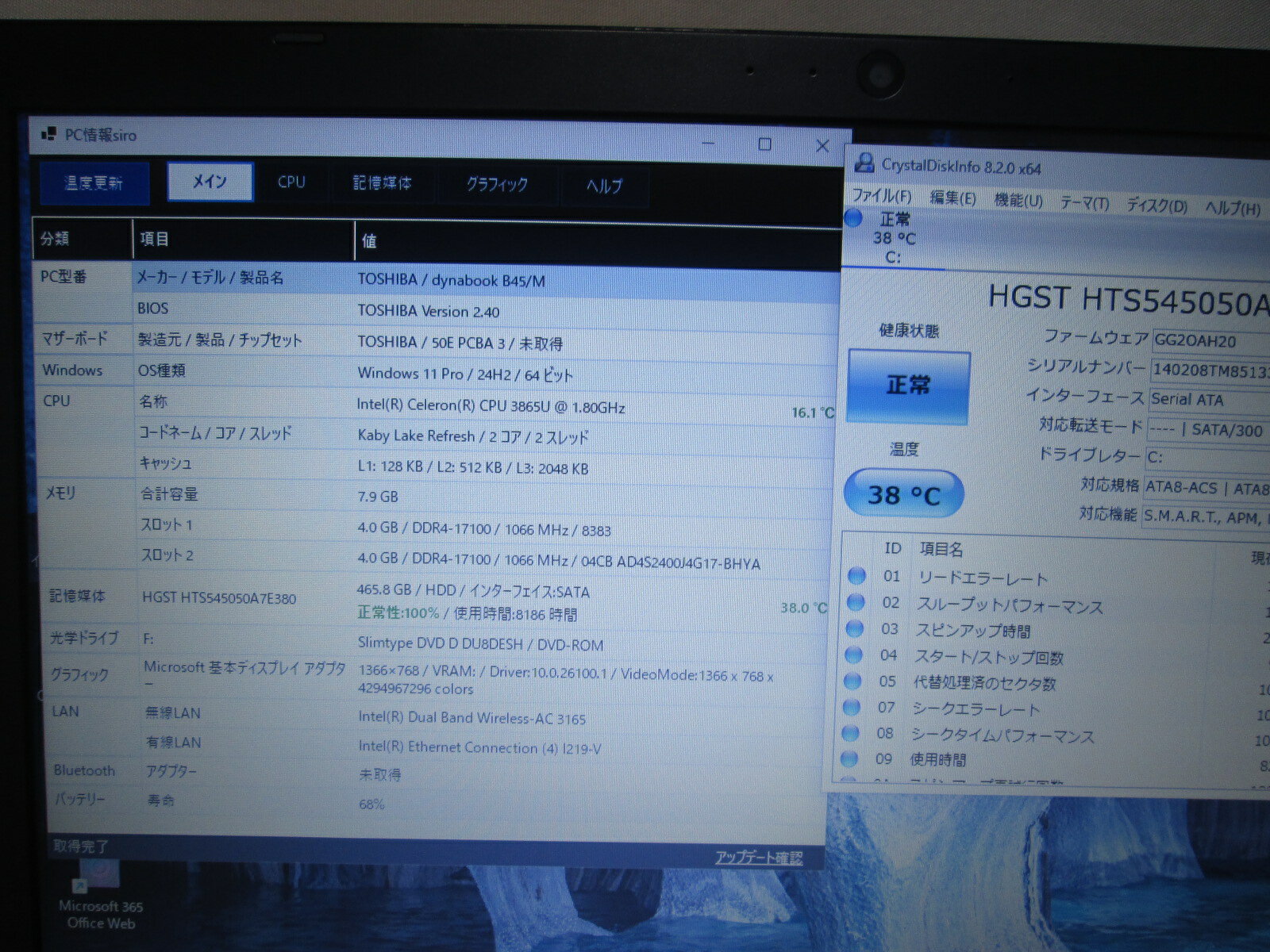Open the 記憶媒体 tab

coord(382,183)
